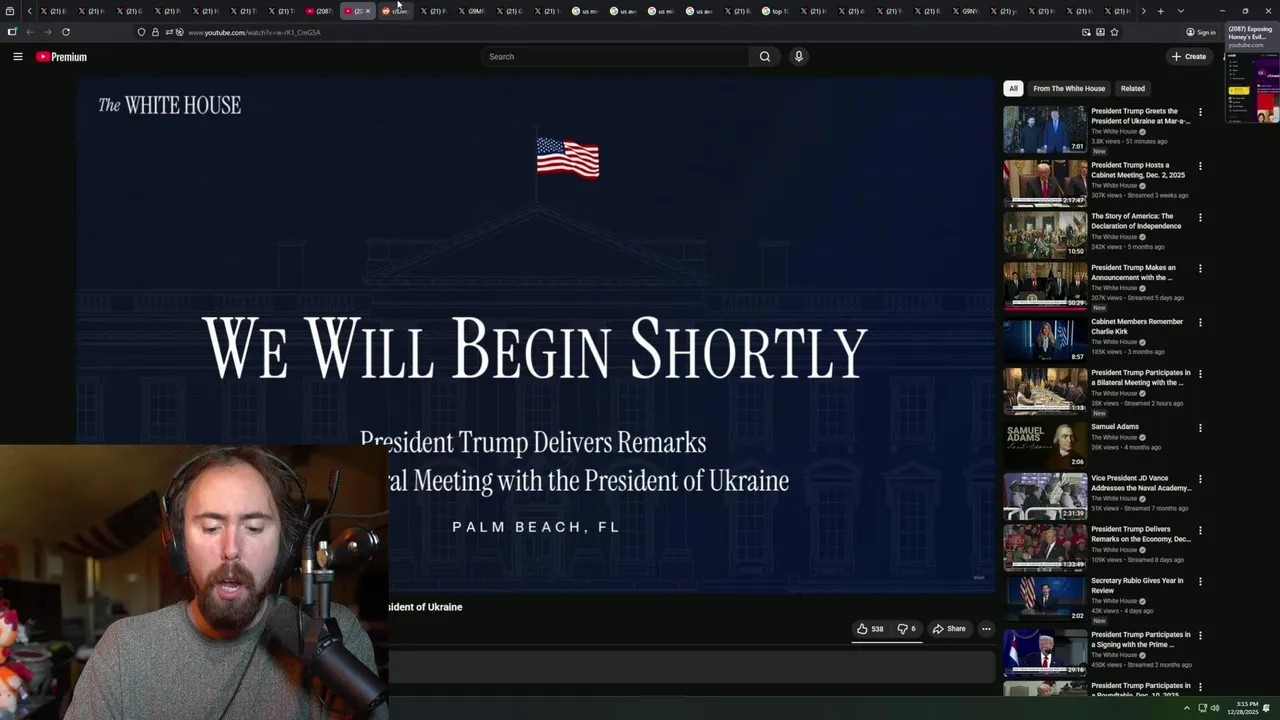The width and height of the screenshot is (1280, 720).
Task: Click the YouTube search input field
Action: pos(616,57)
